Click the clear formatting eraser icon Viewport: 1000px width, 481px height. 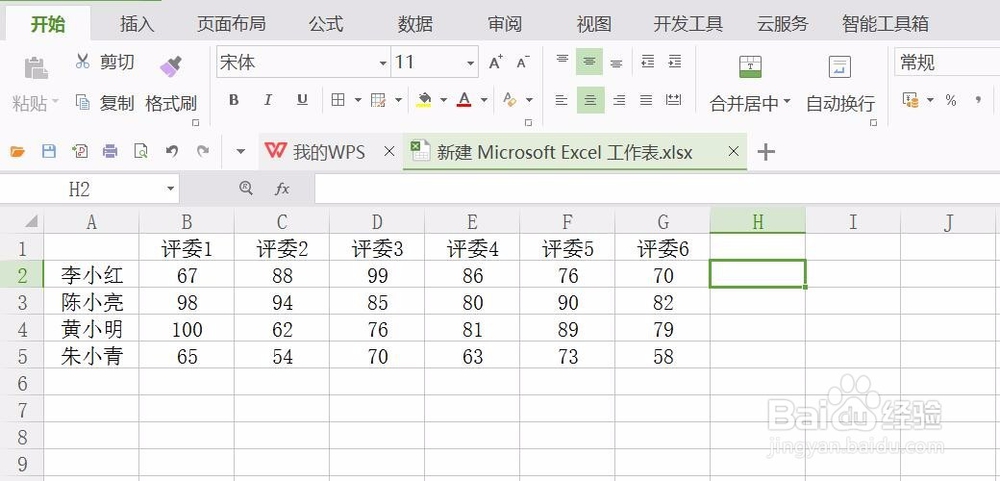click(510, 100)
